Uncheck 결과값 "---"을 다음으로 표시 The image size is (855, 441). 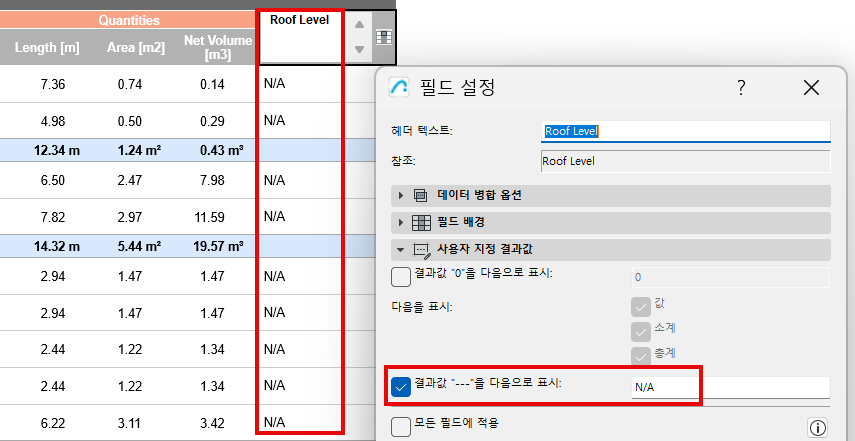tap(401, 387)
